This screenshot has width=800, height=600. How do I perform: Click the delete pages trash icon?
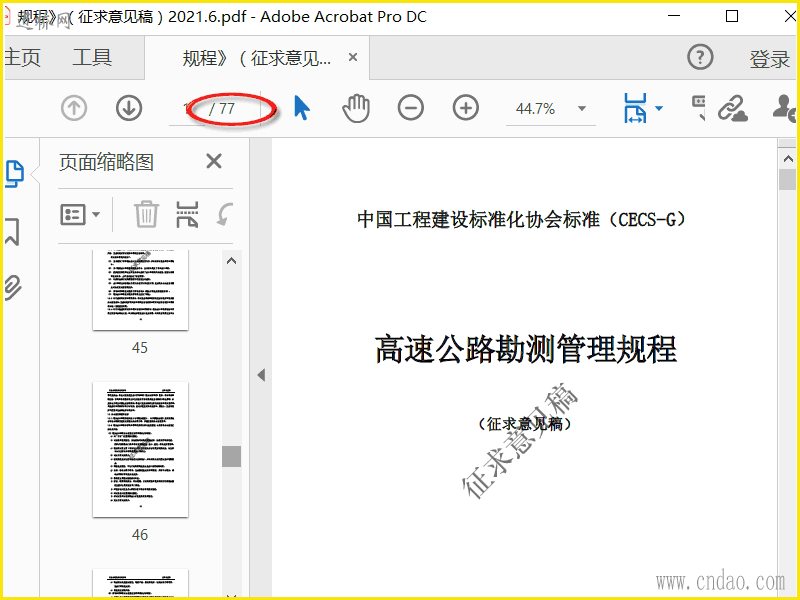click(x=146, y=214)
